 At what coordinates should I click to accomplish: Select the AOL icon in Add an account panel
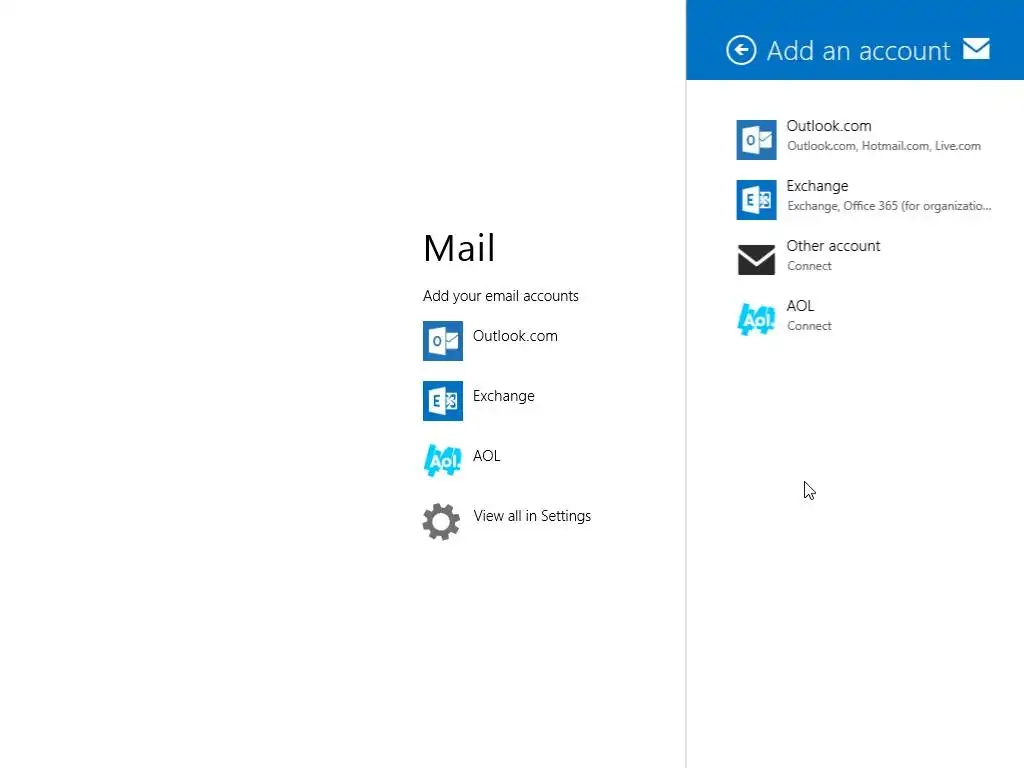[756, 319]
